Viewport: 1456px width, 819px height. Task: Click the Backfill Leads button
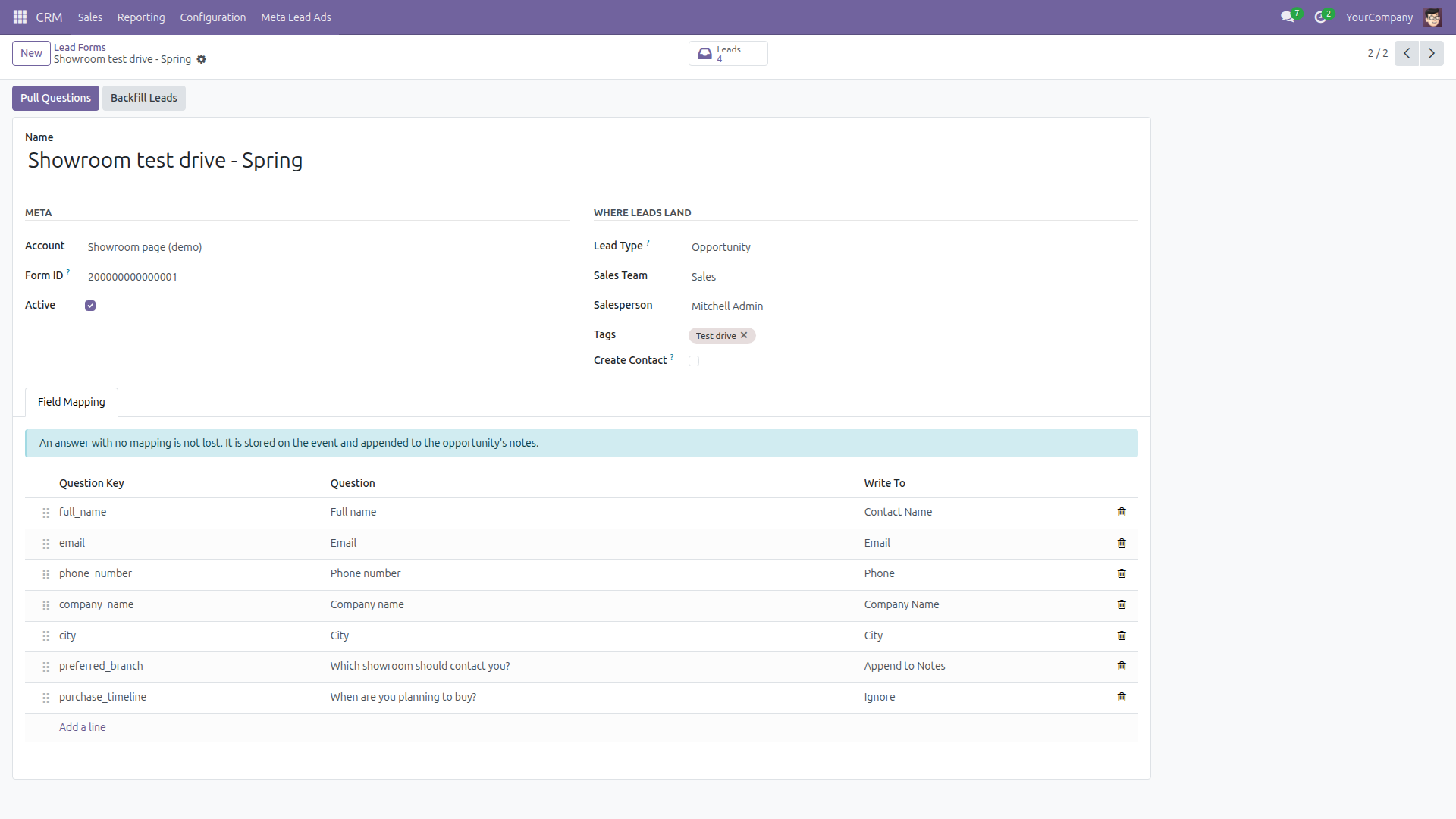(x=144, y=98)
